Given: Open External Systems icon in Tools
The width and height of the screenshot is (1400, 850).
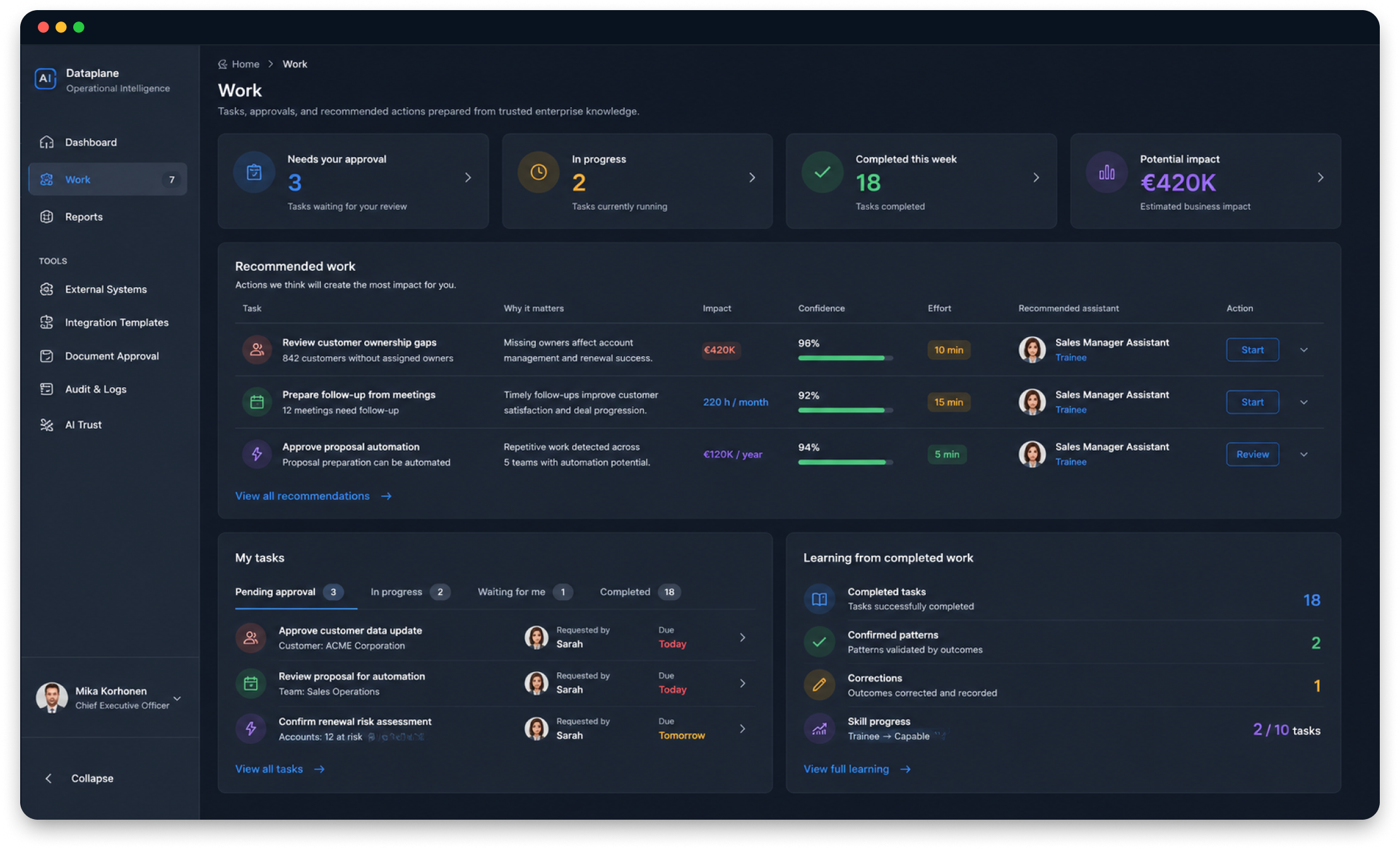Looking at the screenshot, I should (x=47, y=289).
